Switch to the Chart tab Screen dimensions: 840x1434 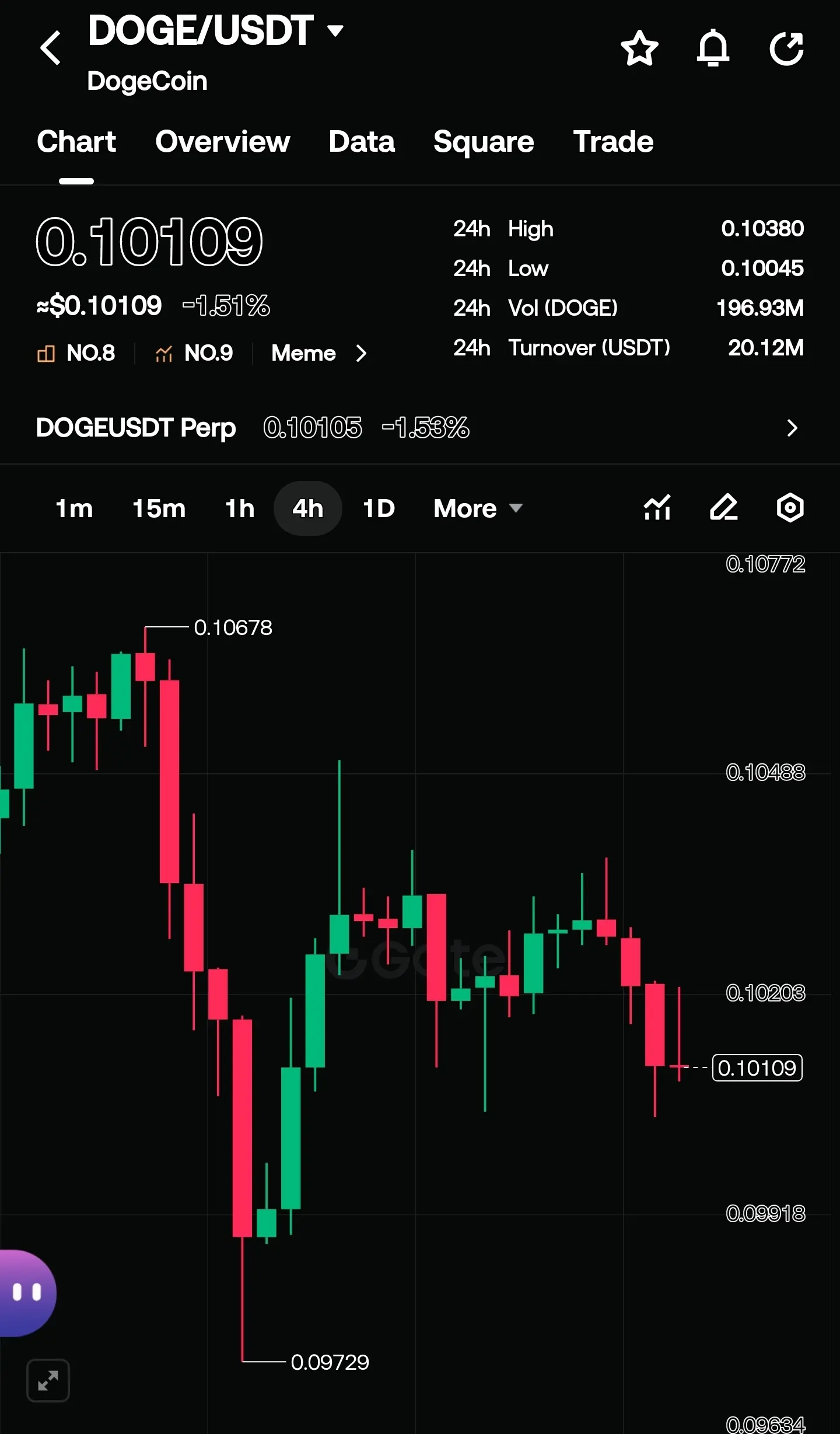coord(76,142)
